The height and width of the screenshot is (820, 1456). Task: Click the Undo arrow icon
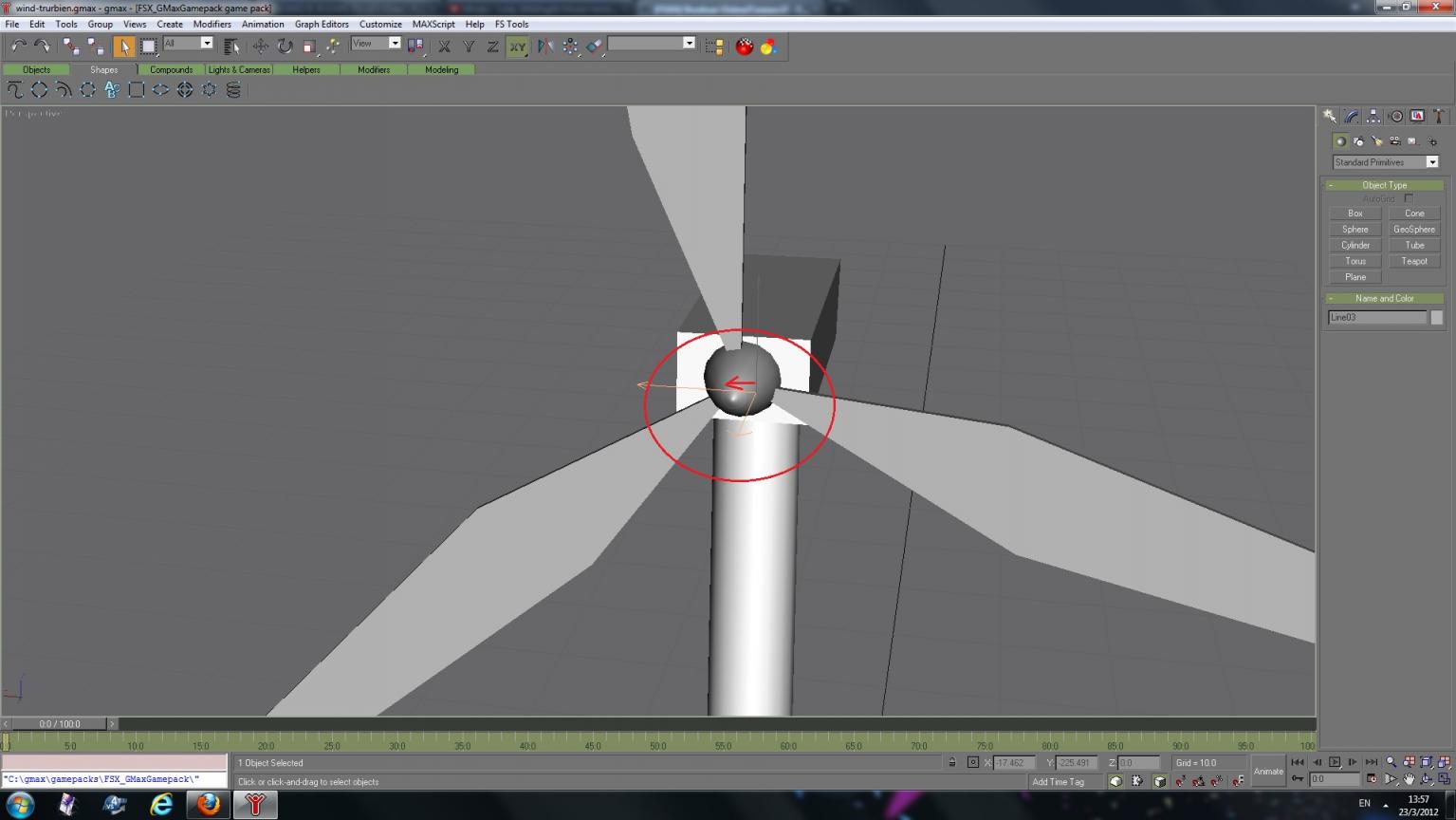(18, 46)
